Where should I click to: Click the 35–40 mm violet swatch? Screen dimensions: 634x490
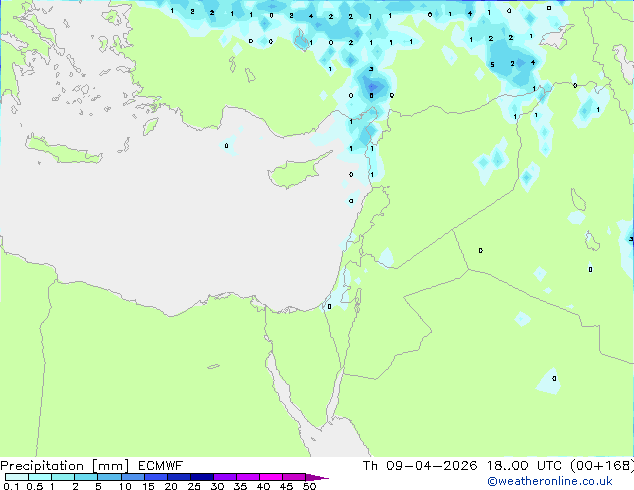(x=247, y=477)
